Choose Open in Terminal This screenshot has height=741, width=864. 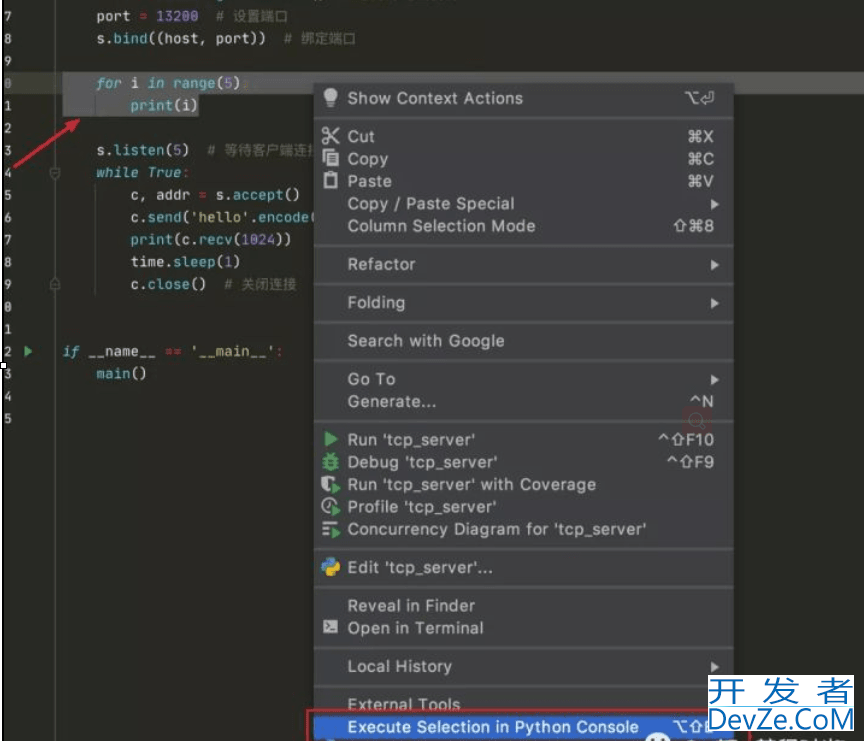[523, 628]
